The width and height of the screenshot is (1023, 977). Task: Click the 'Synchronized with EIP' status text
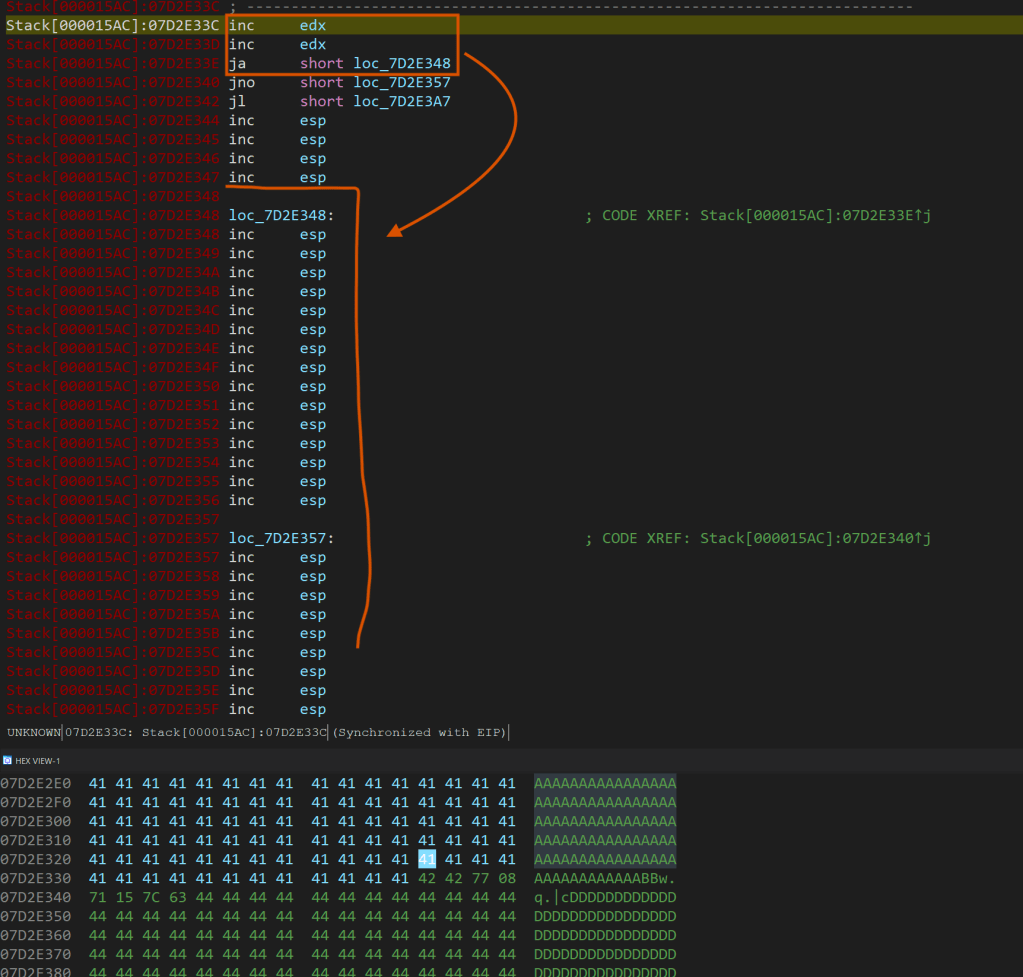coord(420,733)
